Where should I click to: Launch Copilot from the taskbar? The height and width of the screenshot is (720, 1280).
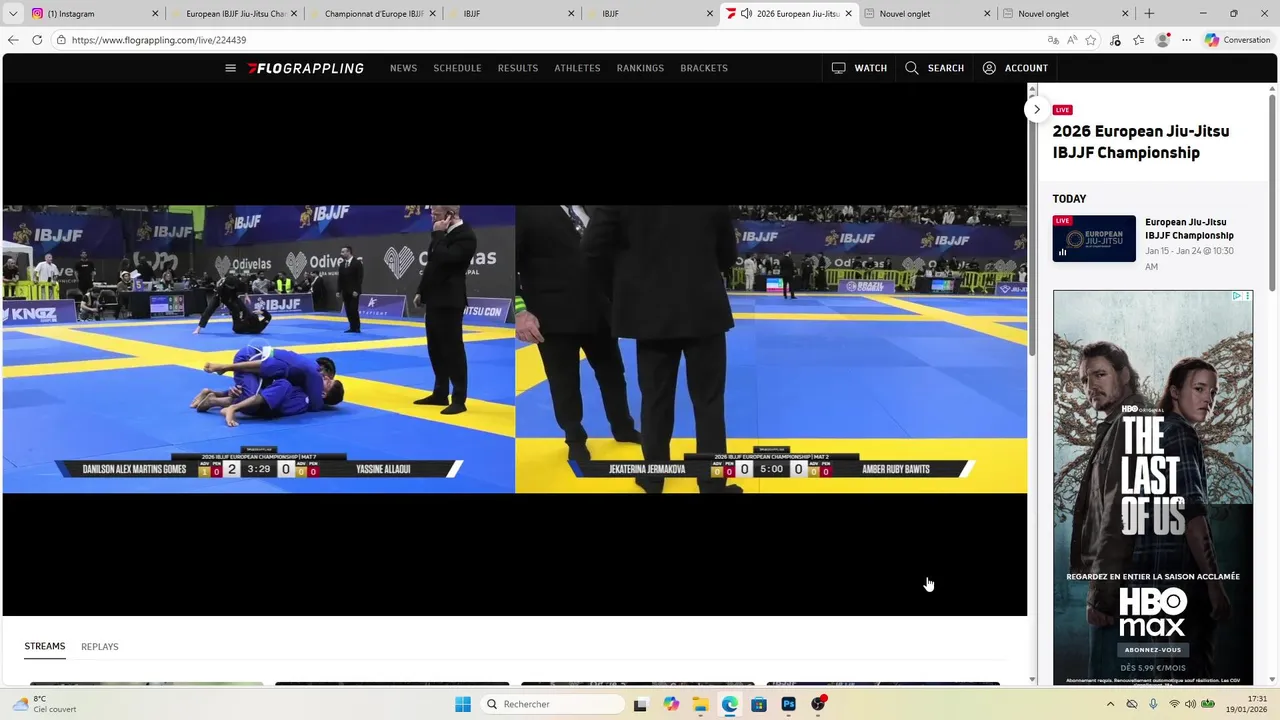(670, 704)
